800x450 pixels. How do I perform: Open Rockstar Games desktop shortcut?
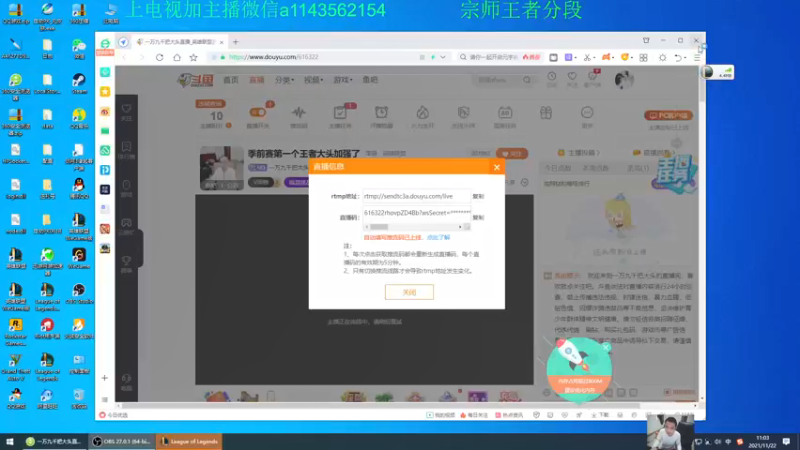(x=15, y=332)
